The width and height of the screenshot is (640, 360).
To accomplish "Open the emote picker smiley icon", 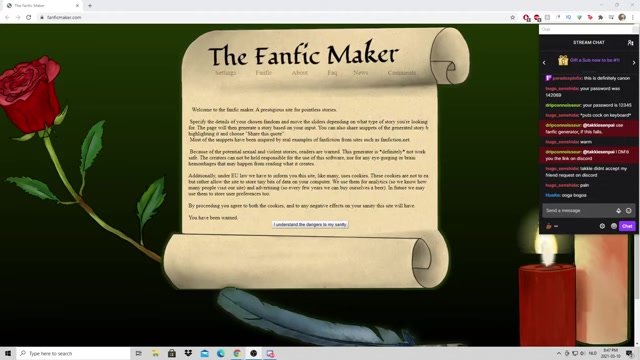I will [x=629, y=211].
